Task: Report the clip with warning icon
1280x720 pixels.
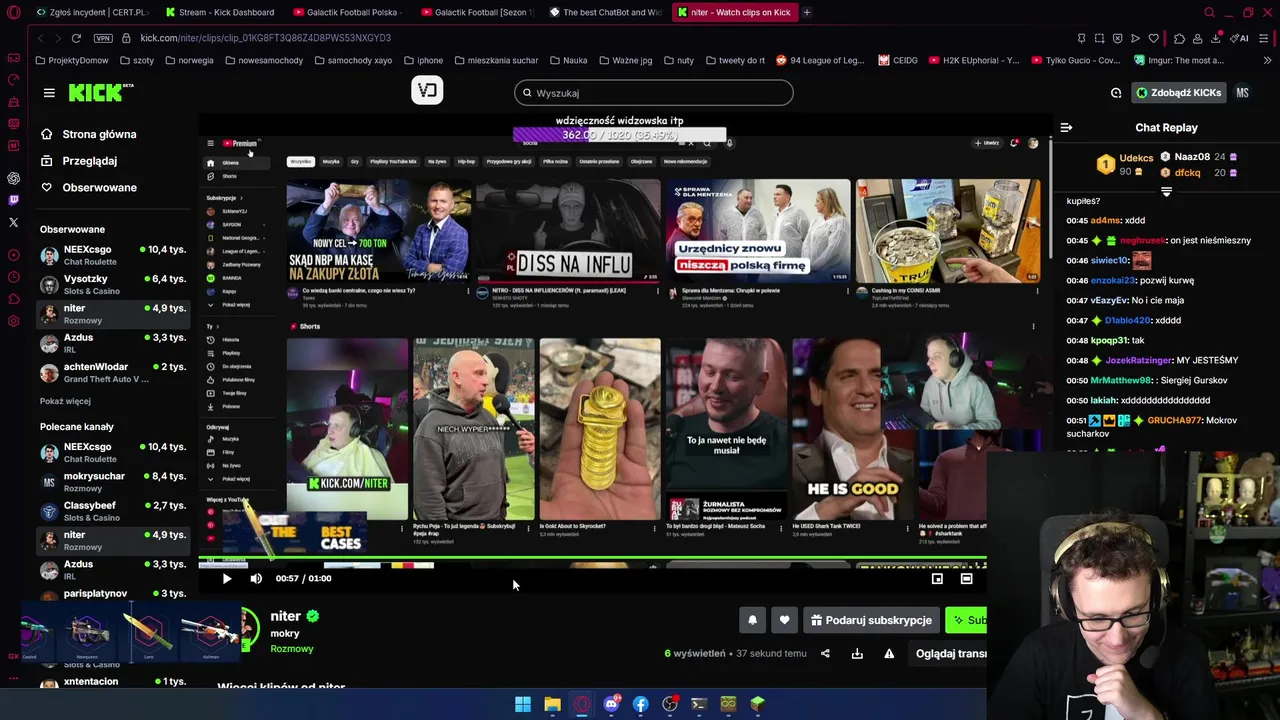Action: click(x=889, y=654)
